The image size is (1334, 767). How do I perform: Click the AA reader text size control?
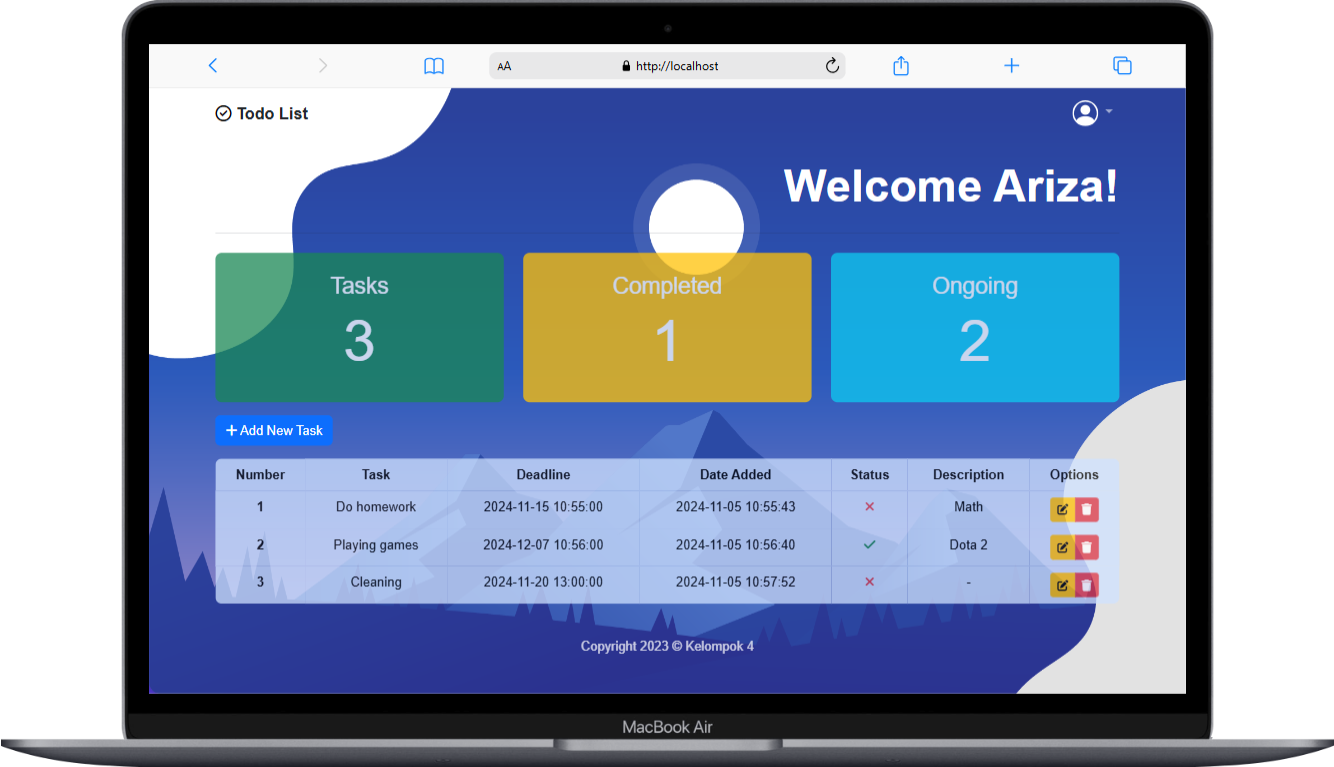coord(505,67)
